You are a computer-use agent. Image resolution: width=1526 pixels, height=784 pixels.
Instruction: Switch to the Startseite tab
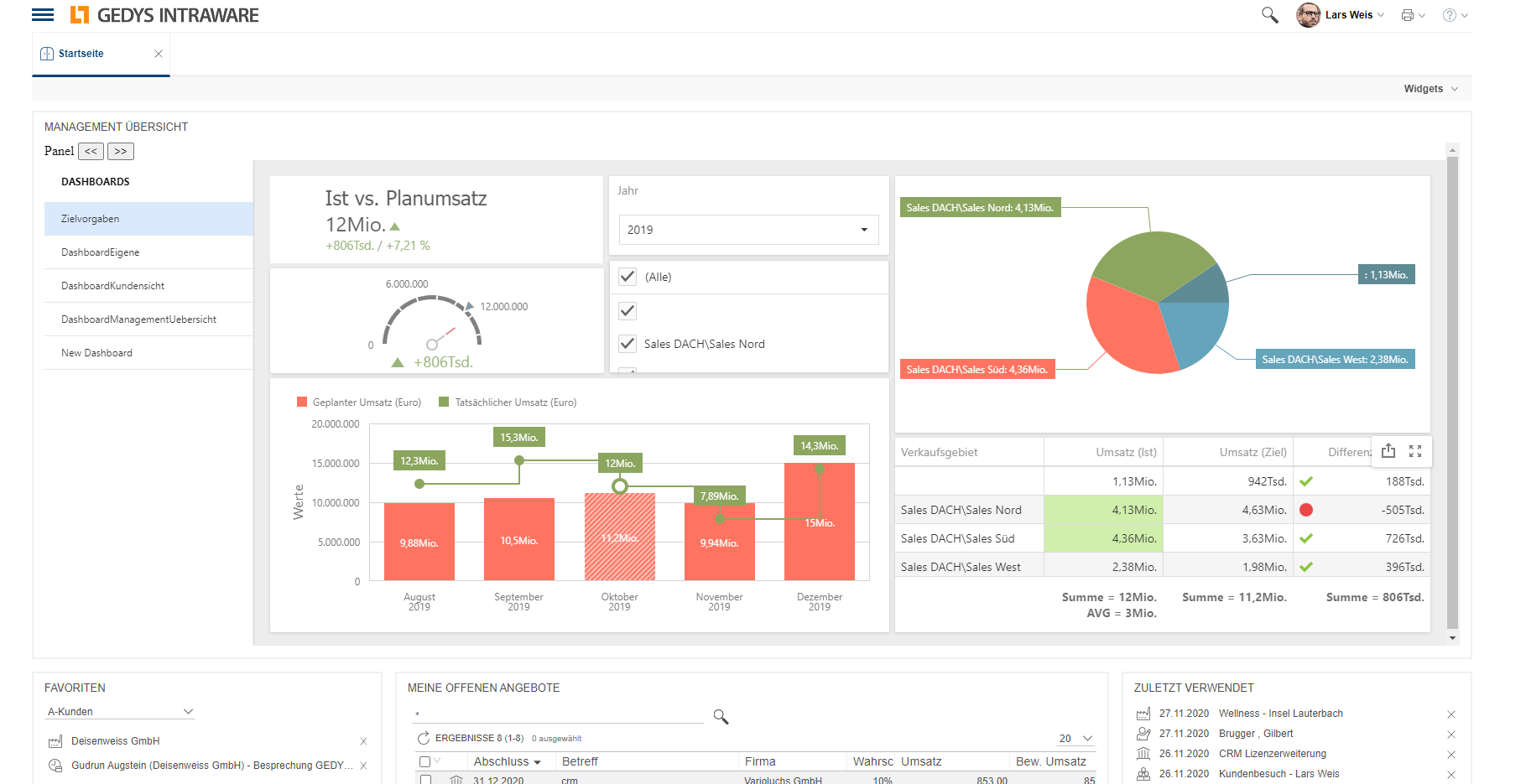pyautogui.click(x=80, y=53)
